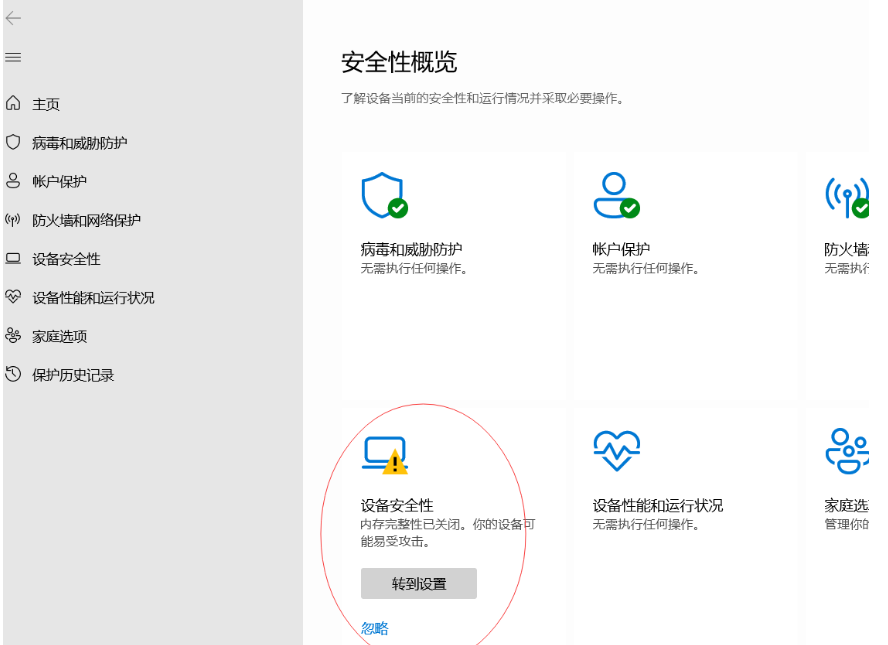Select the 家庭选项 family icon in sidebar
The width and height of the screenshot is (888, 645).
tap(14, 336)
